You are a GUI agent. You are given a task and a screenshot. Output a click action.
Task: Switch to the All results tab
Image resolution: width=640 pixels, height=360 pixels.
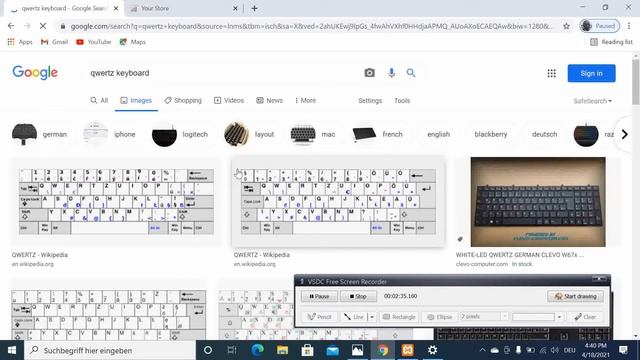[99, 100]
